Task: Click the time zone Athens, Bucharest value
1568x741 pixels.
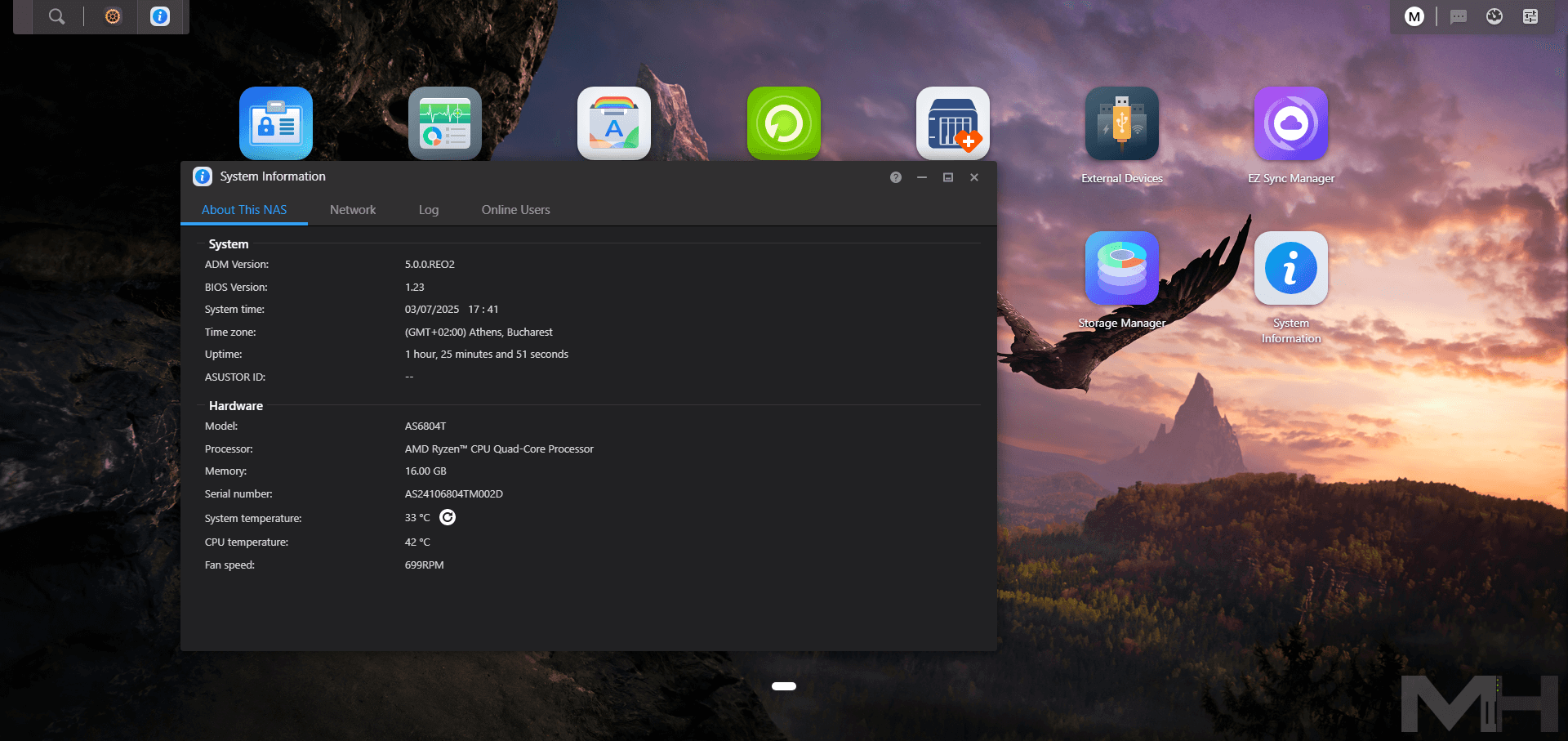Action: [x=479, y=333]
